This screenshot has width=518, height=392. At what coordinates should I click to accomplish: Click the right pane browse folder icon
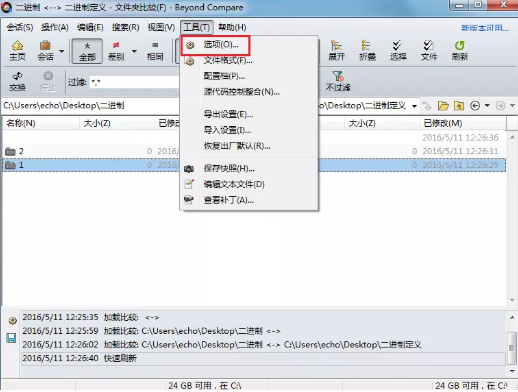point(443,106)
